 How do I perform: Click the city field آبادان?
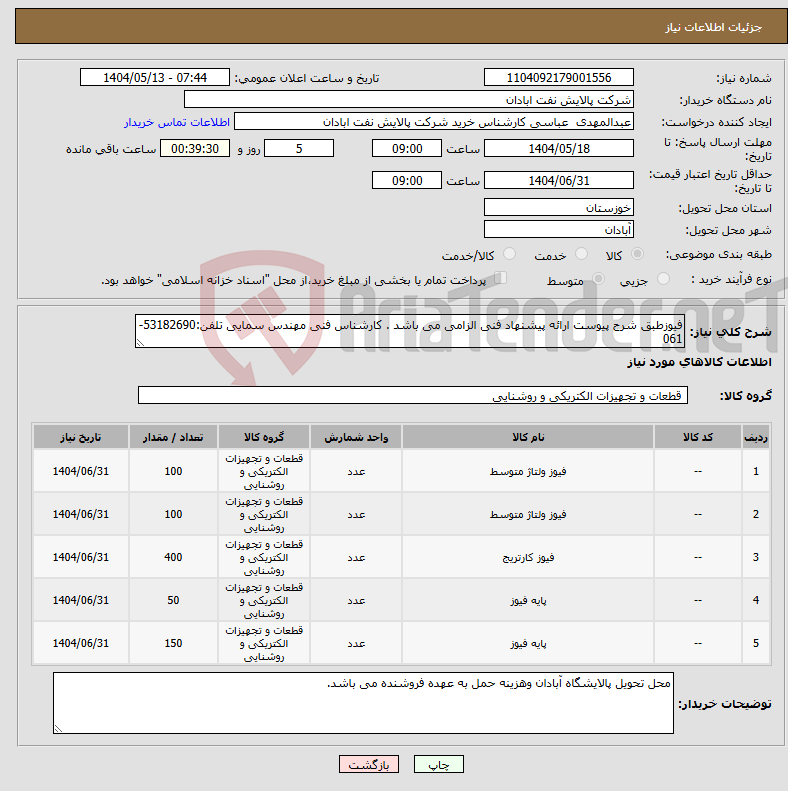[558, 230]
